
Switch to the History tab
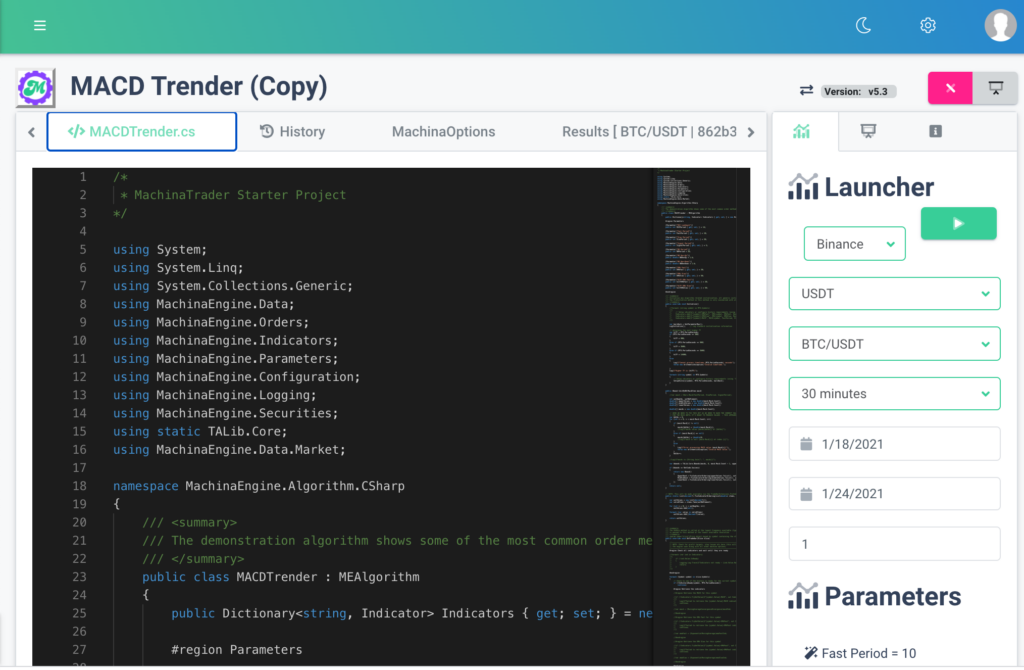point(292,131)
